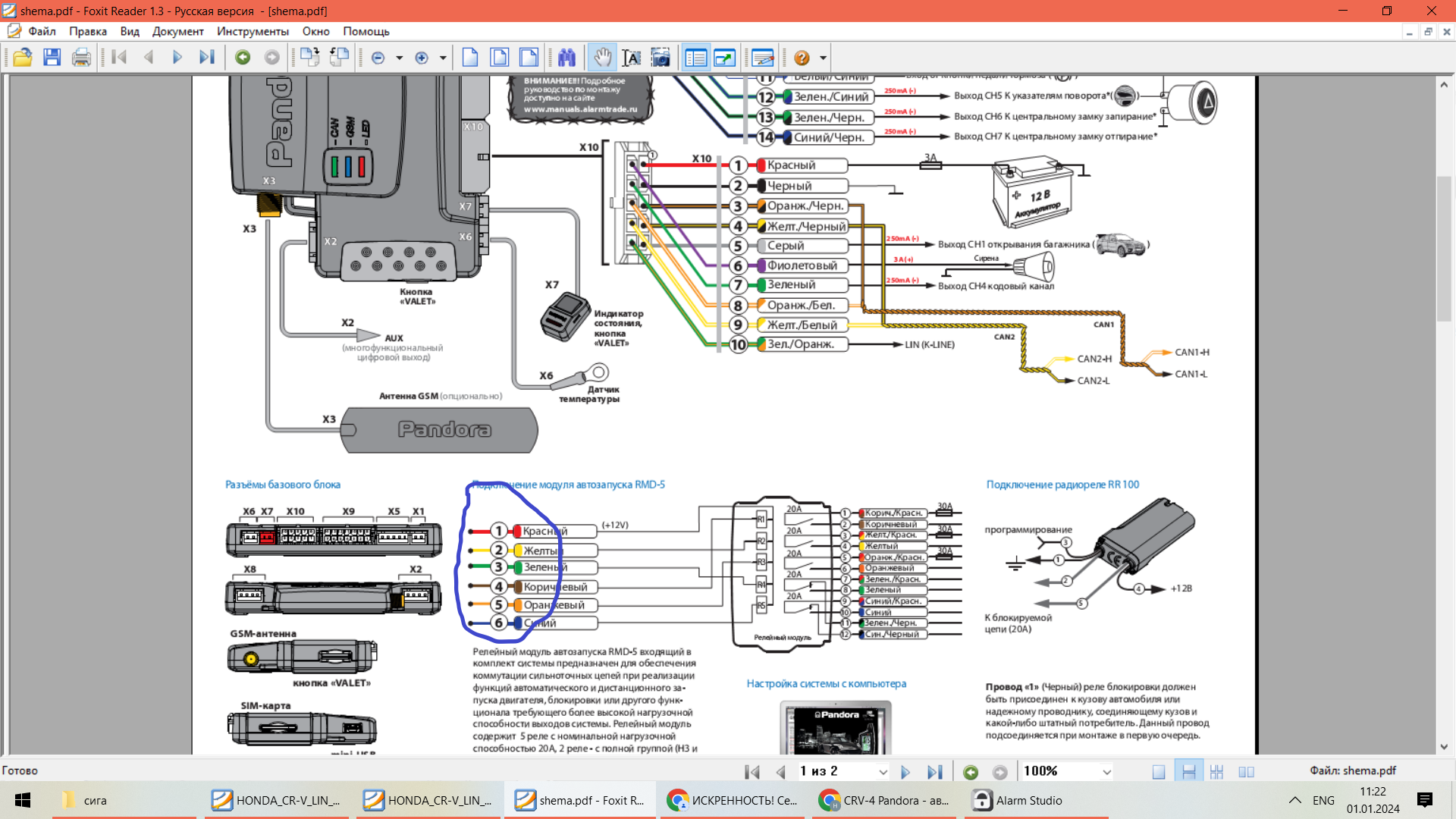
Task: Select the text selection tool
Action: tap(631, 58)
